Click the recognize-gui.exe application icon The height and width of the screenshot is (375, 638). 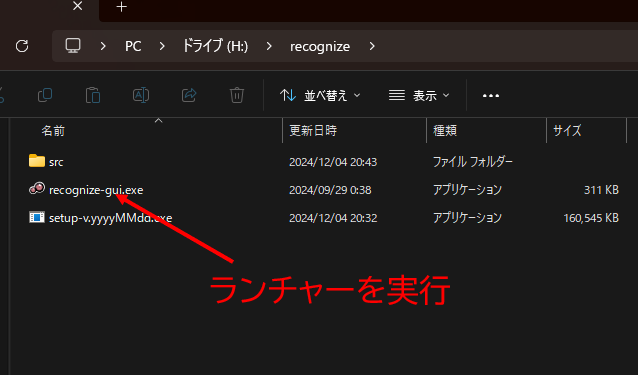(x=37, y=188)
